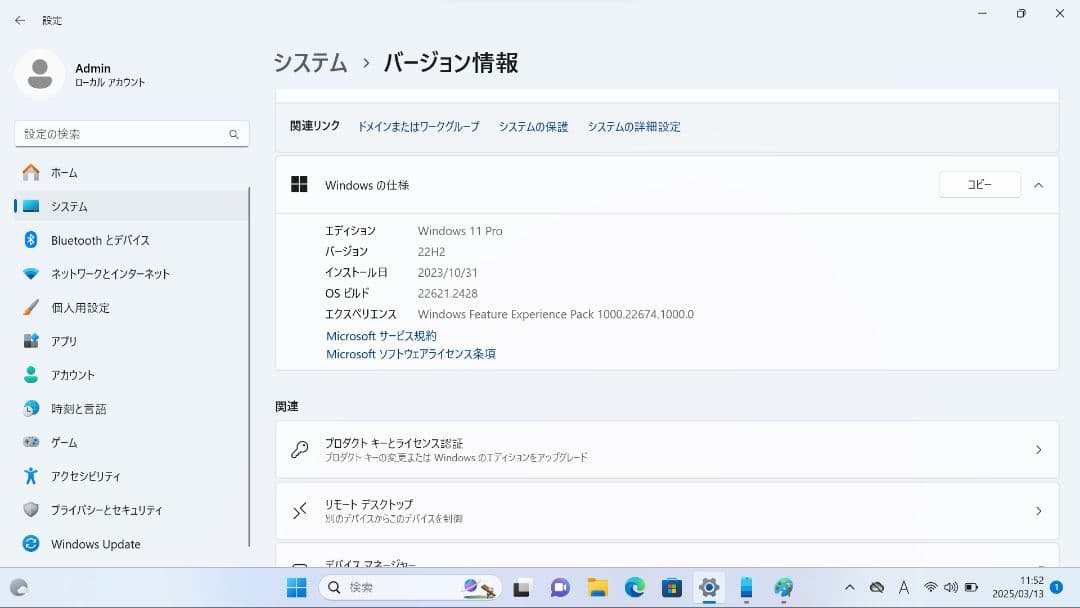Click the 設定の検索 search field
The width and height of the screenshot is (1080, 608).
[x=131, y=133]
